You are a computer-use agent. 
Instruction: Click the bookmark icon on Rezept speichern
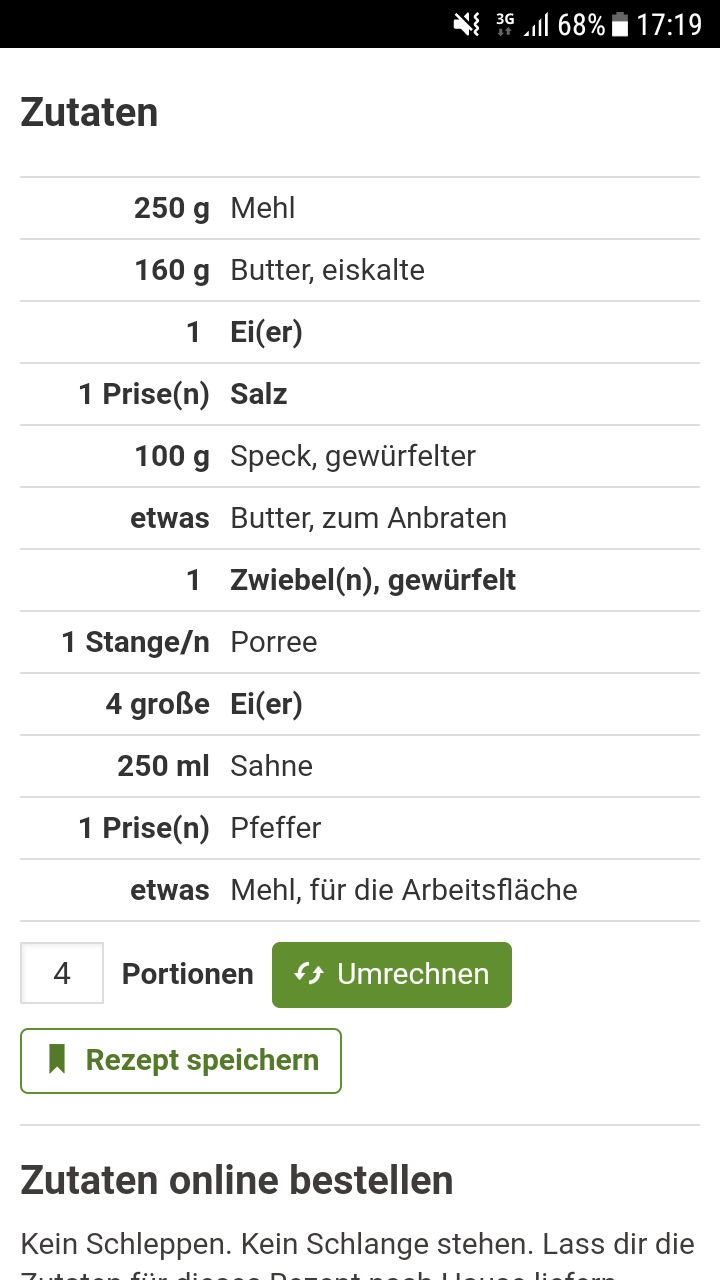[x=57, y=1060]
